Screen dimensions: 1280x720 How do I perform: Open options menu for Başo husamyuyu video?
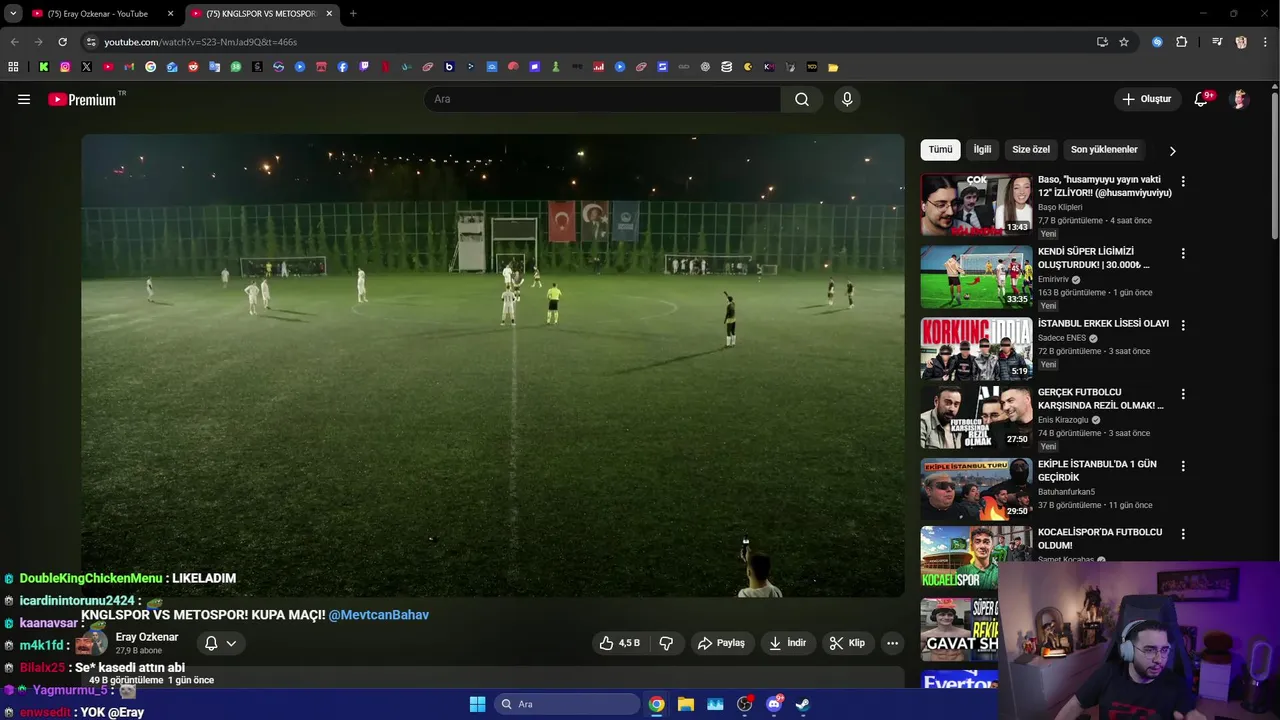[1183, 182]
